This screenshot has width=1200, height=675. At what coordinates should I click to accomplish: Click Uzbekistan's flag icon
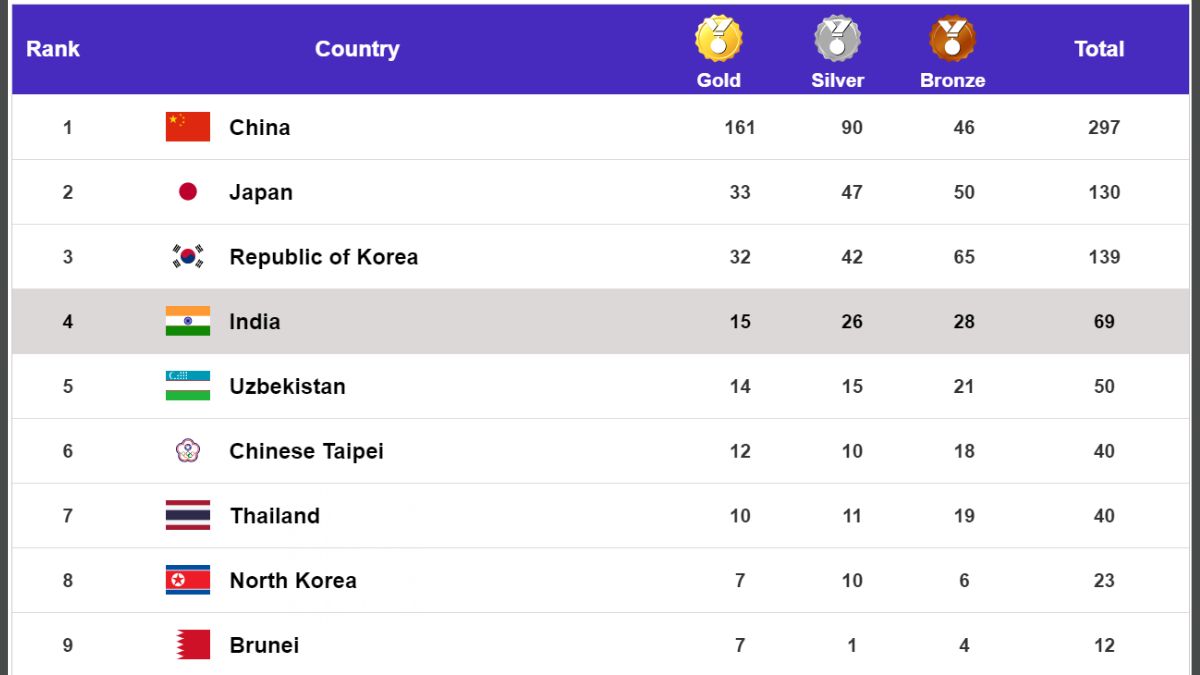point(188,386)
